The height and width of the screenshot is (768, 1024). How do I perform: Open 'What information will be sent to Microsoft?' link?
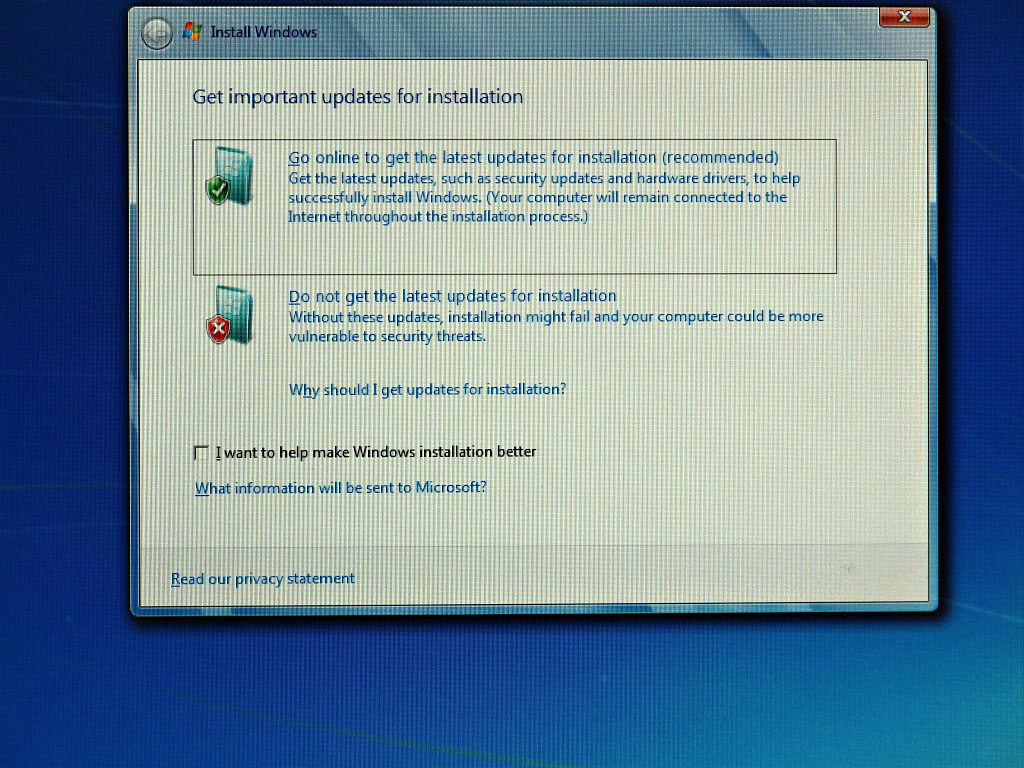[x=340, y=488]
